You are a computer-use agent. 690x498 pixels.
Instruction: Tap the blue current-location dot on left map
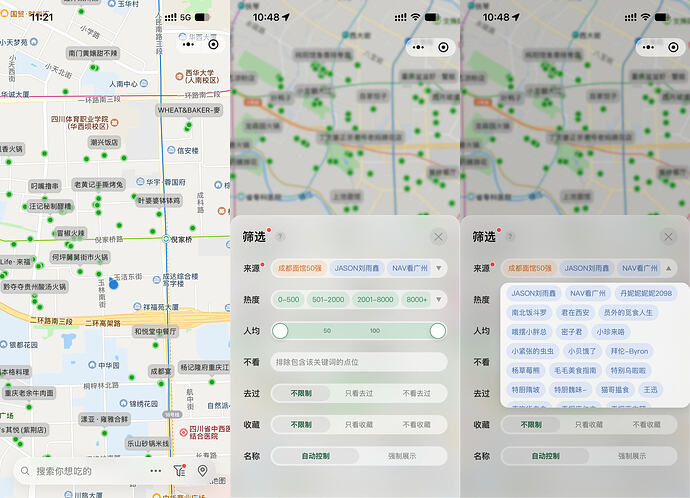pyautogui.click(x=114, y=284)
